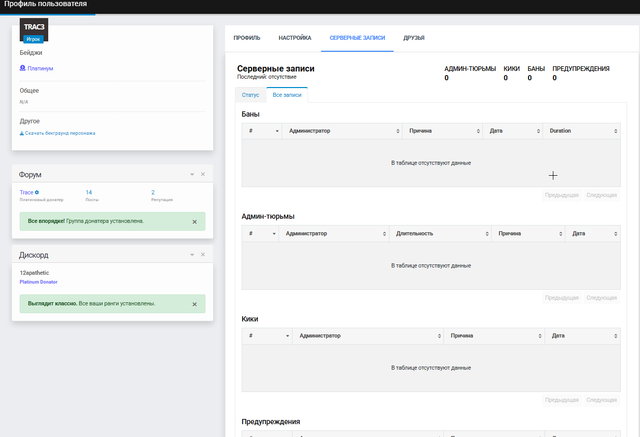Sort Админ-тюрьмы table by Длительность
Viewport: 640px width, 437px height.
click(x=440, y=233)
